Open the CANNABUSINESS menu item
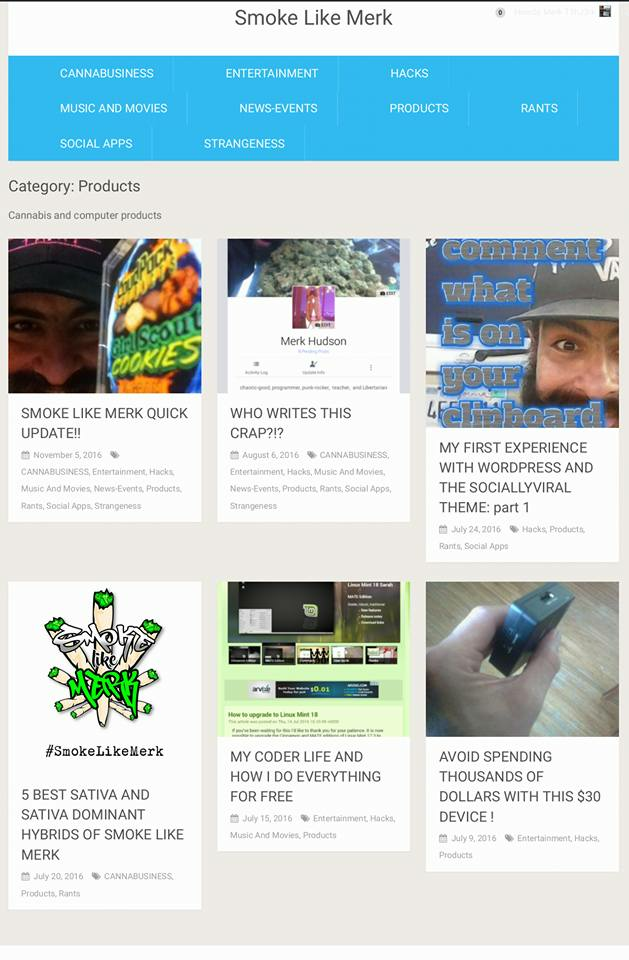 click(107, 73)
